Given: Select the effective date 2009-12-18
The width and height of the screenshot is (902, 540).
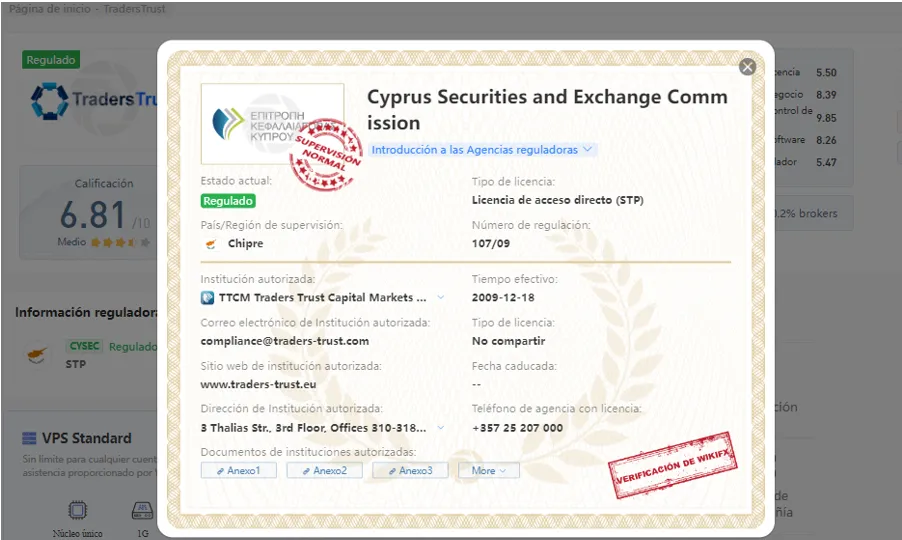Looking at the screenshot, I should pyautogui.click(x=503, y=297).
